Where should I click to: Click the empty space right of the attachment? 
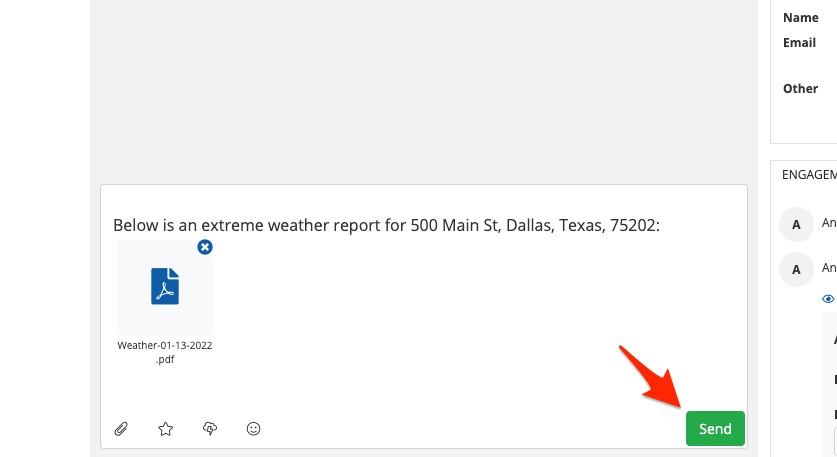(x=450, y=300)
